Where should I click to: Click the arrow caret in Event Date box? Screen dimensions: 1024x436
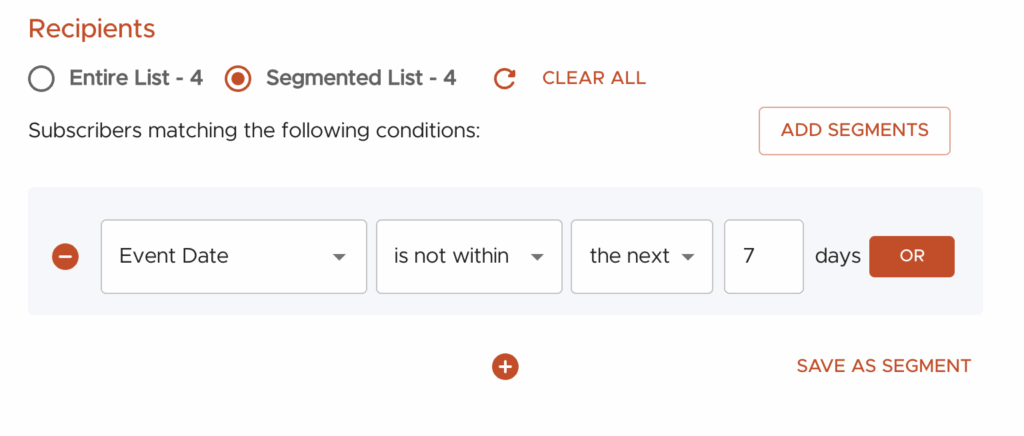(339, 258)
